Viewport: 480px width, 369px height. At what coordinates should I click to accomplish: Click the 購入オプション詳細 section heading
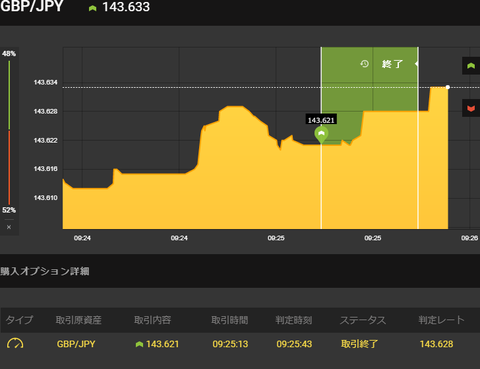pos(45,271)
